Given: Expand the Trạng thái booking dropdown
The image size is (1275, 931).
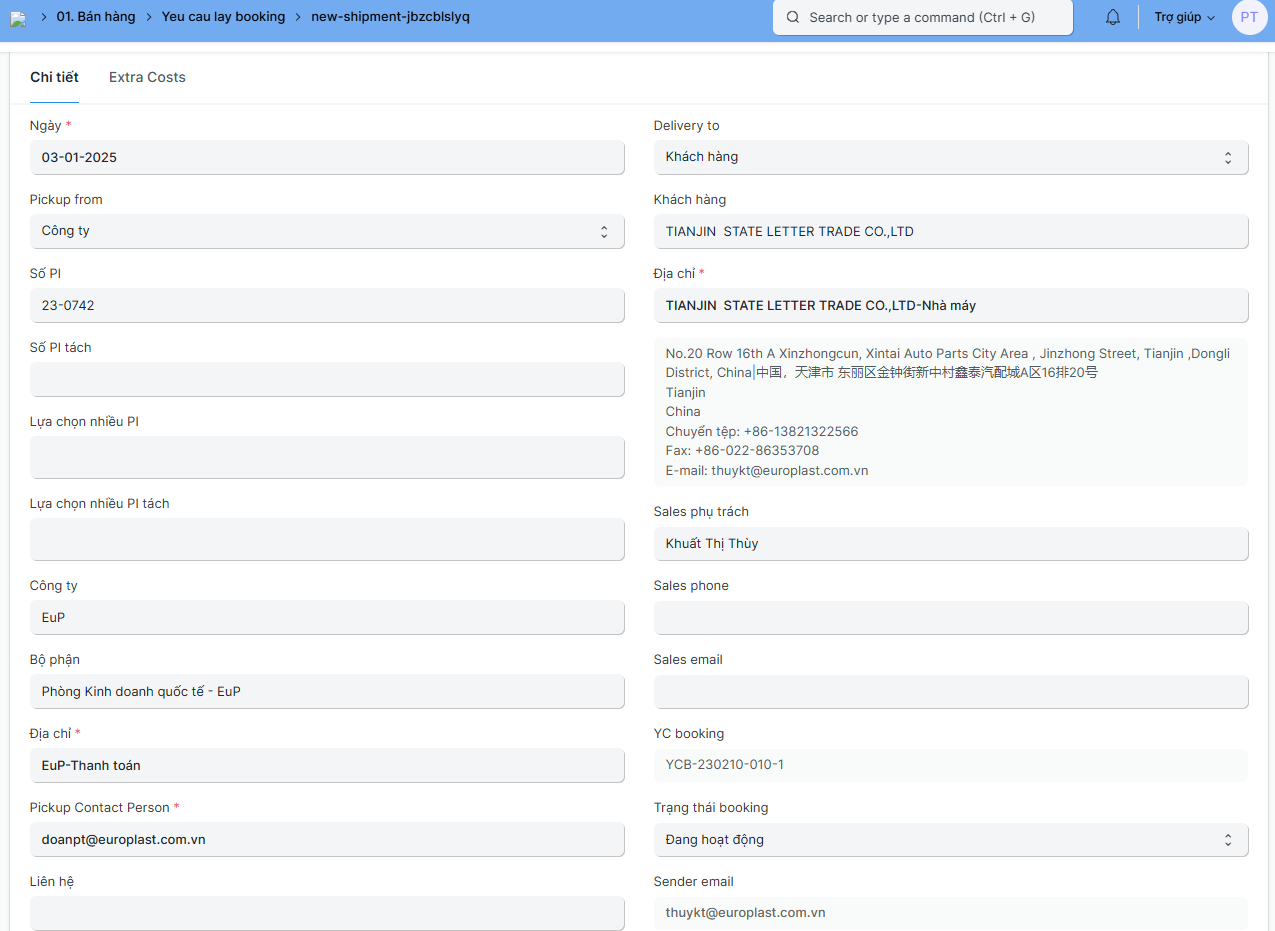Looking at the screenshot, I should [950, 840].
